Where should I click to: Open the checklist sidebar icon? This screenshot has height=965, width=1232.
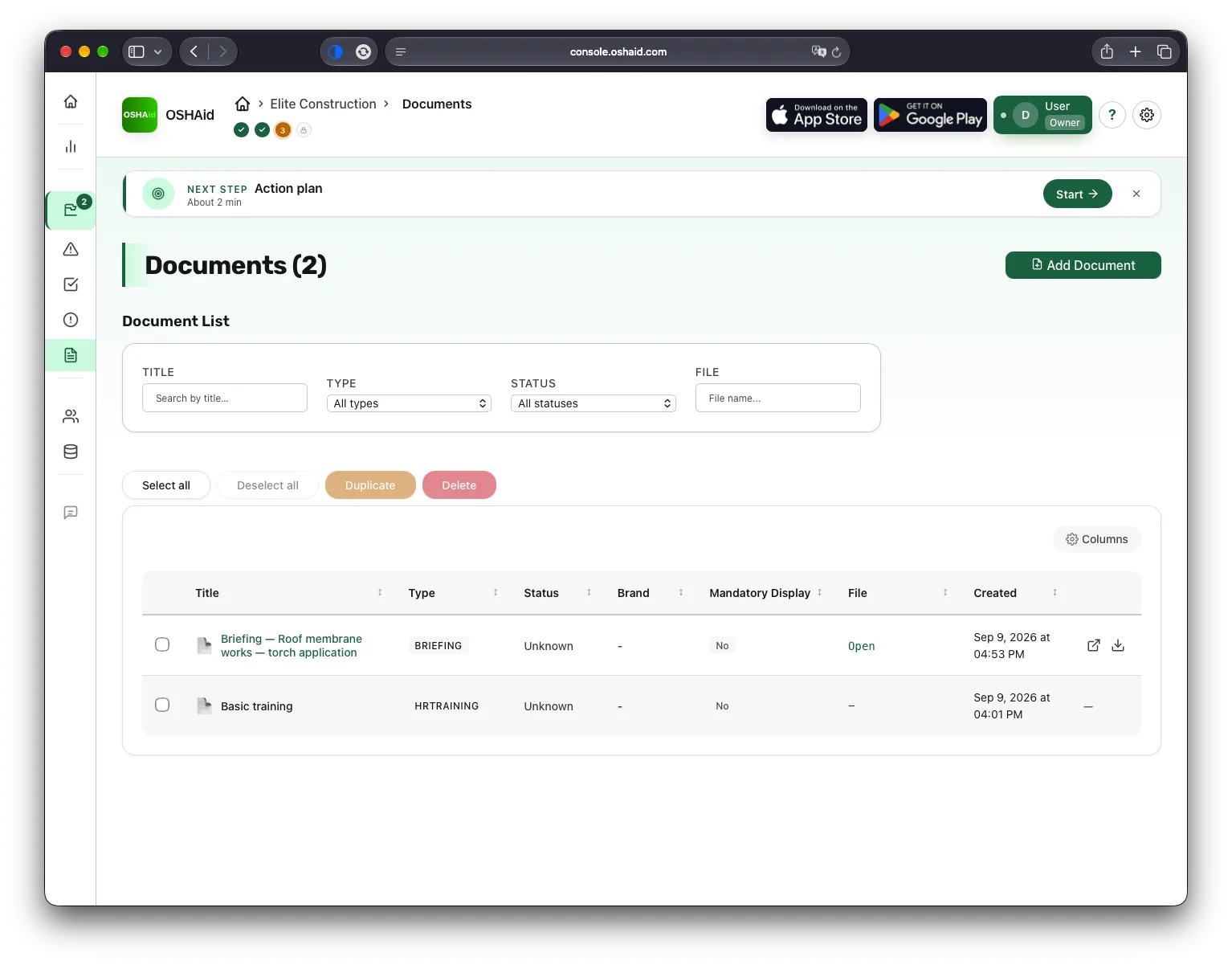71,284
